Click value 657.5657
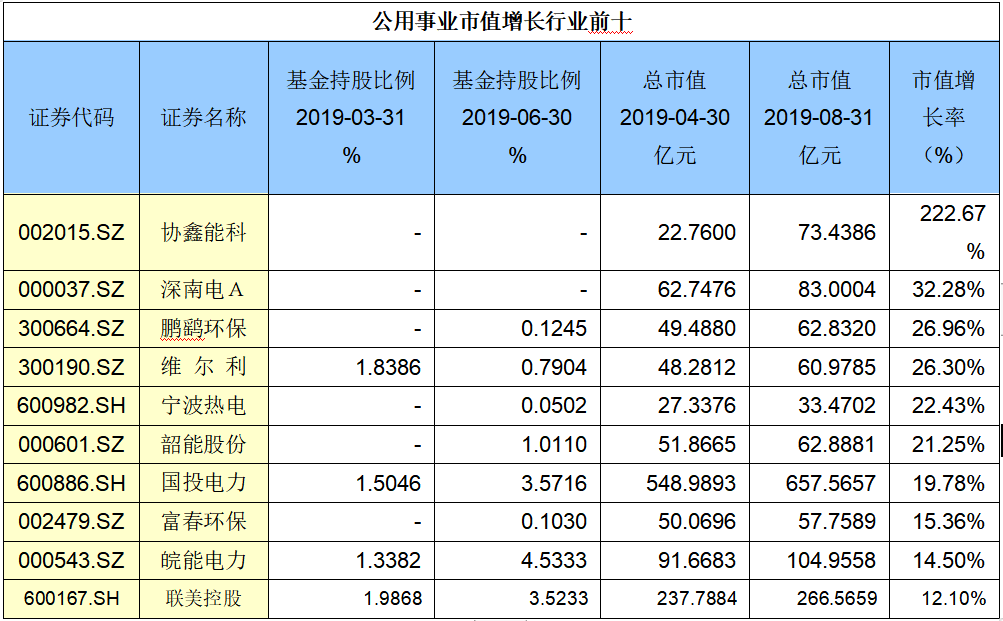 (x=831, y=483)
